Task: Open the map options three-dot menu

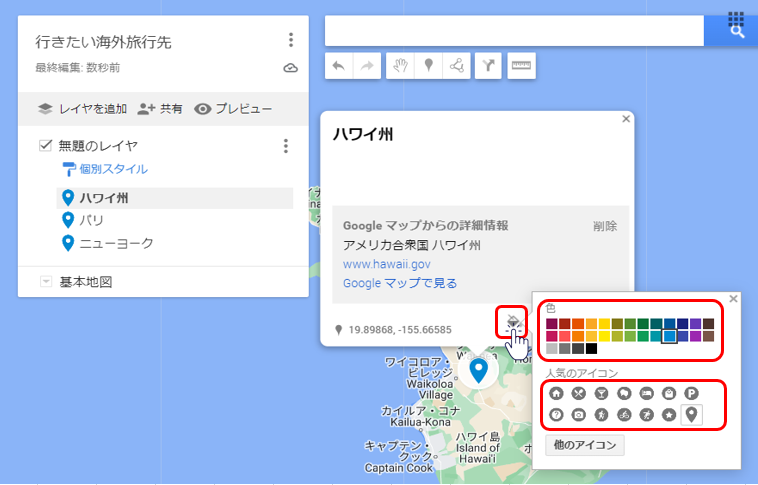Action: [291, 40]
